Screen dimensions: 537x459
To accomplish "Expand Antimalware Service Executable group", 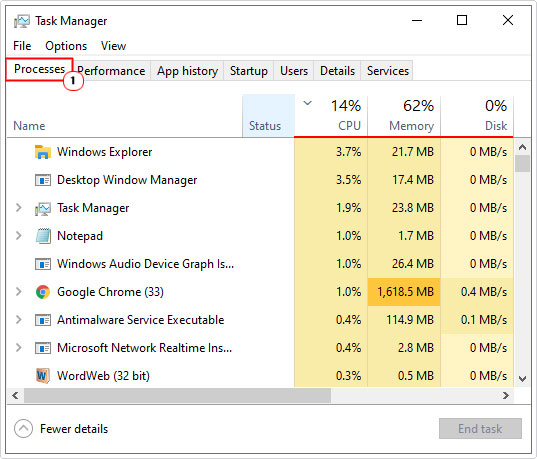I will pos(19,320).
